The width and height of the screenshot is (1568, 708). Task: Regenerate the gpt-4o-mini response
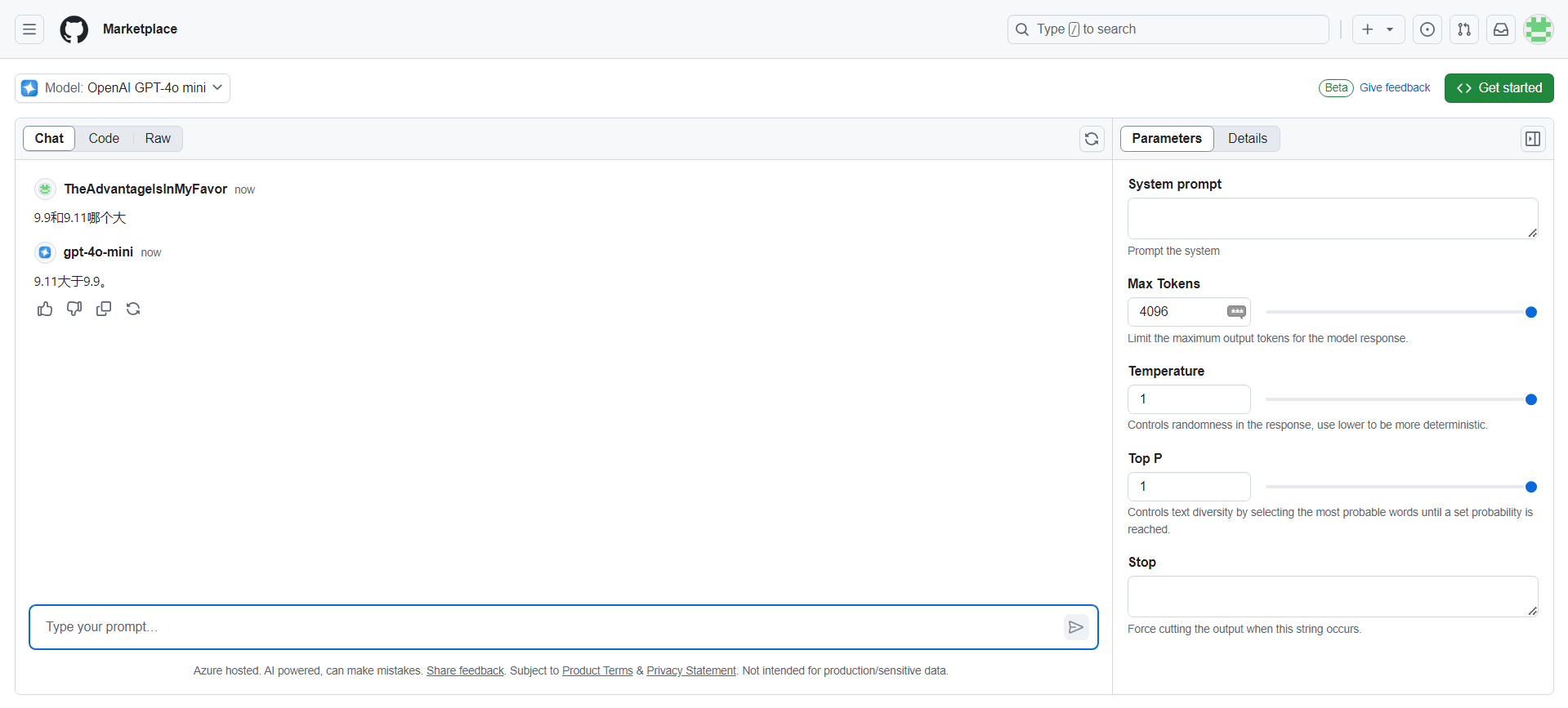[x=133, y=309]
